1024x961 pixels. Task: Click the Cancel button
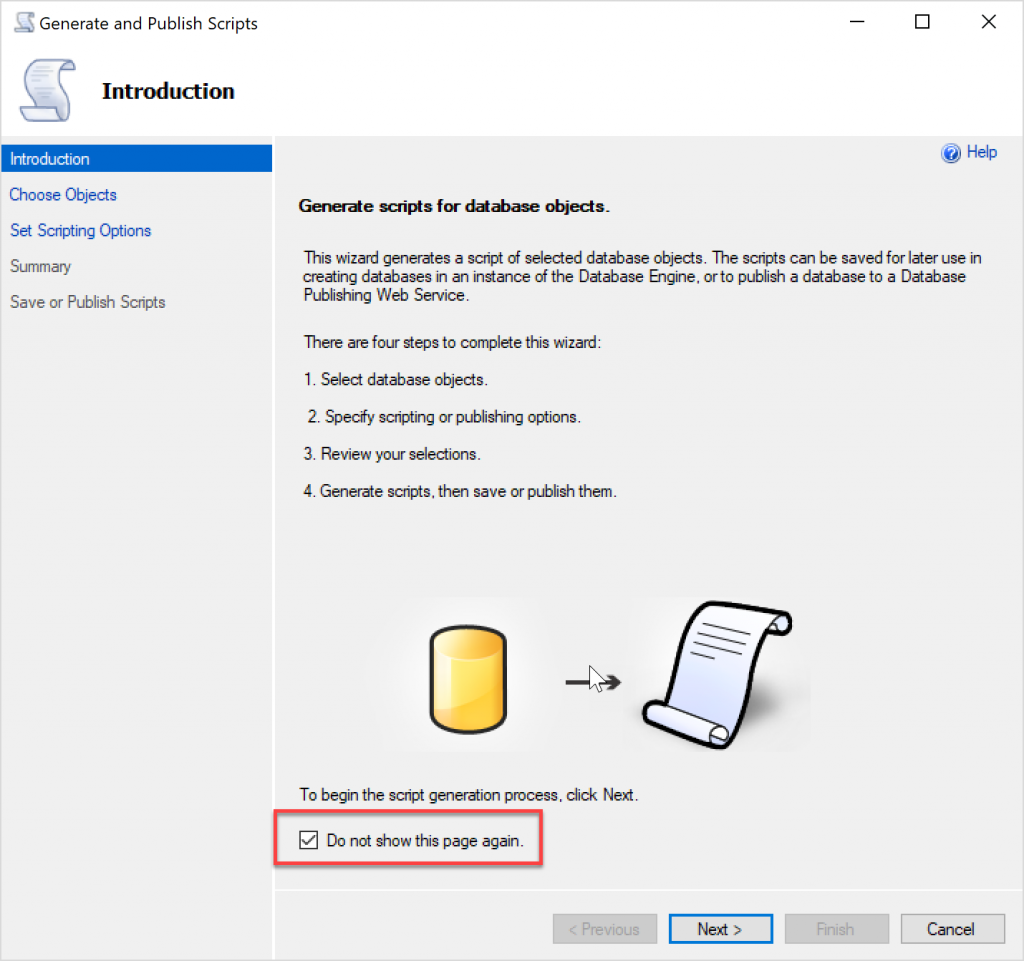click(x=952, y=929)
